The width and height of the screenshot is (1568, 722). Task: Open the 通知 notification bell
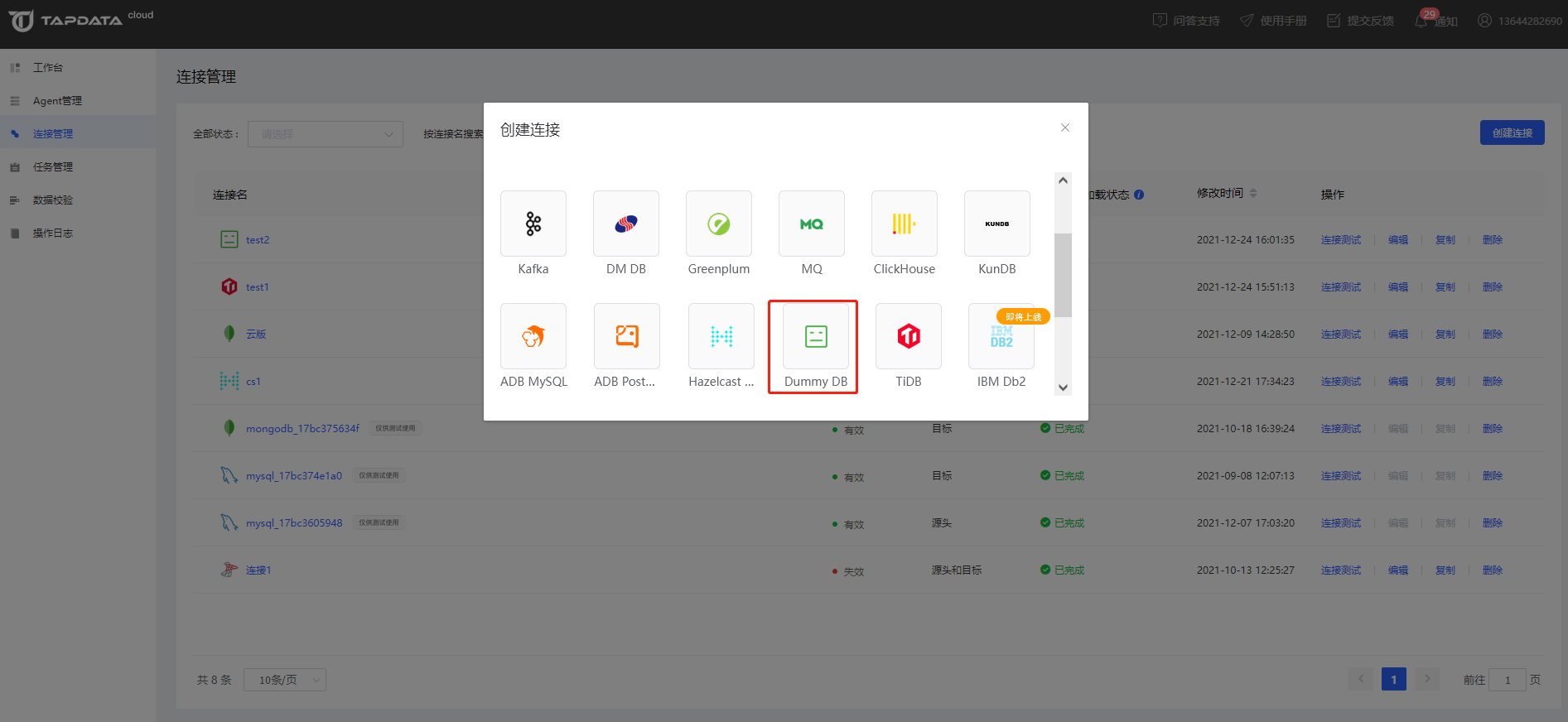[x=1435, y=20]
